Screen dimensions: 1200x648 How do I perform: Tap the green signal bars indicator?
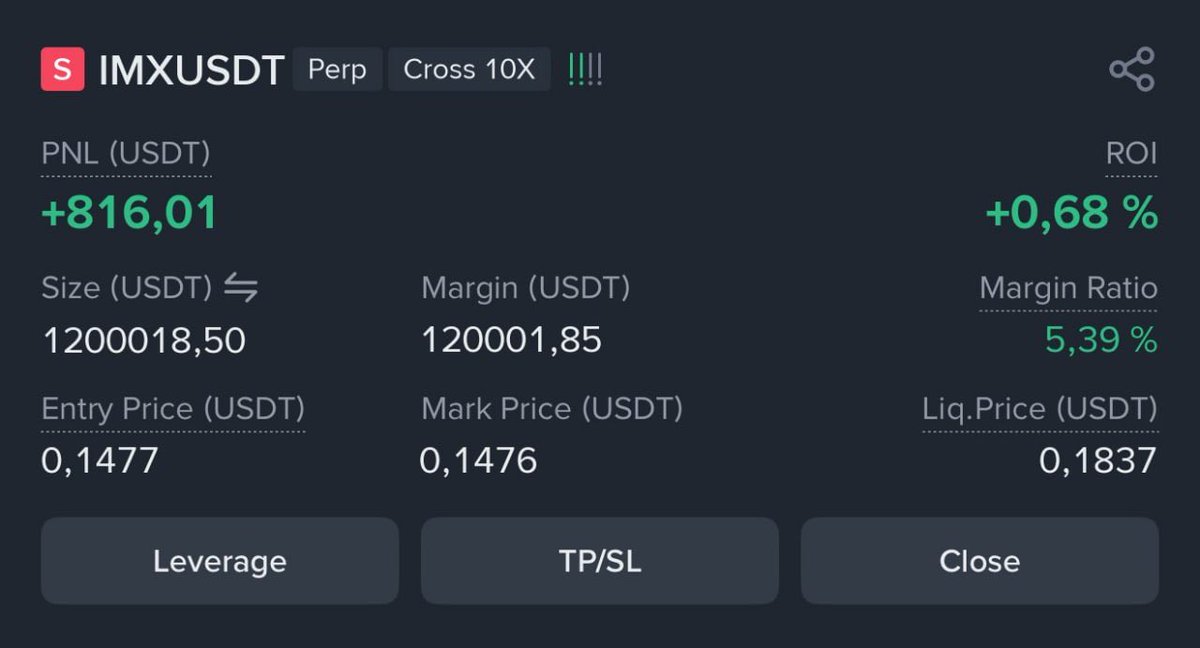tap(585, 70)
